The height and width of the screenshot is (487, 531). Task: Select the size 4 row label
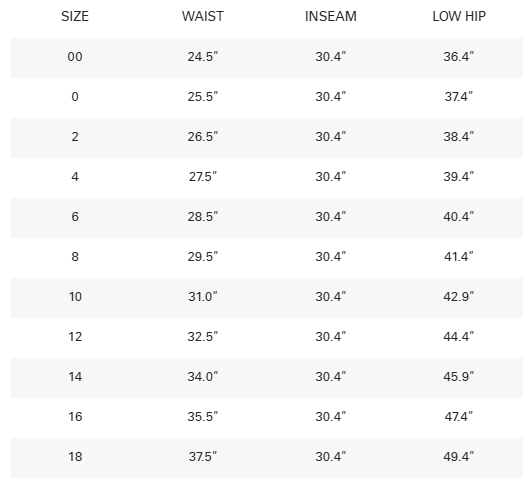click(x=75, y=176)
